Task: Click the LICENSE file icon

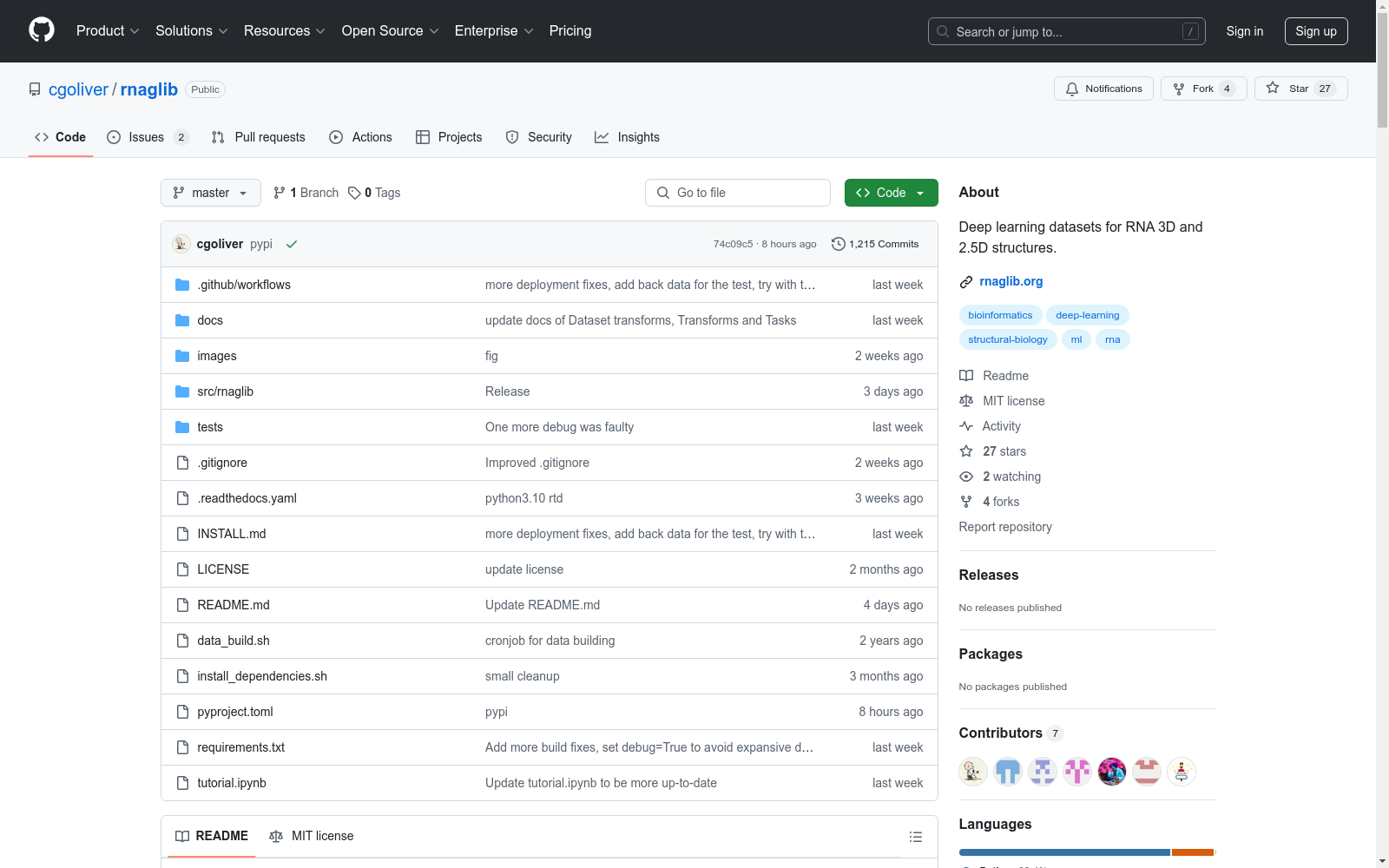Action: (182, 569)
